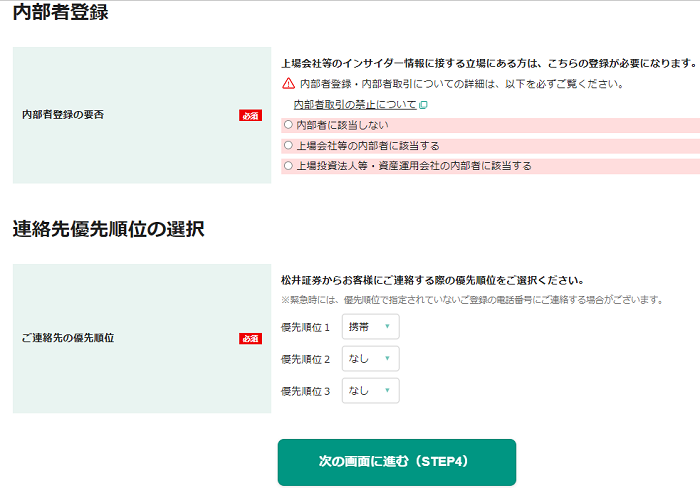This screenshot has width=700, height=488.
Task: Click the sentence starting with 上場会社等のインサイダー情報
Action: pyautogui.click(x=489, y=63)
